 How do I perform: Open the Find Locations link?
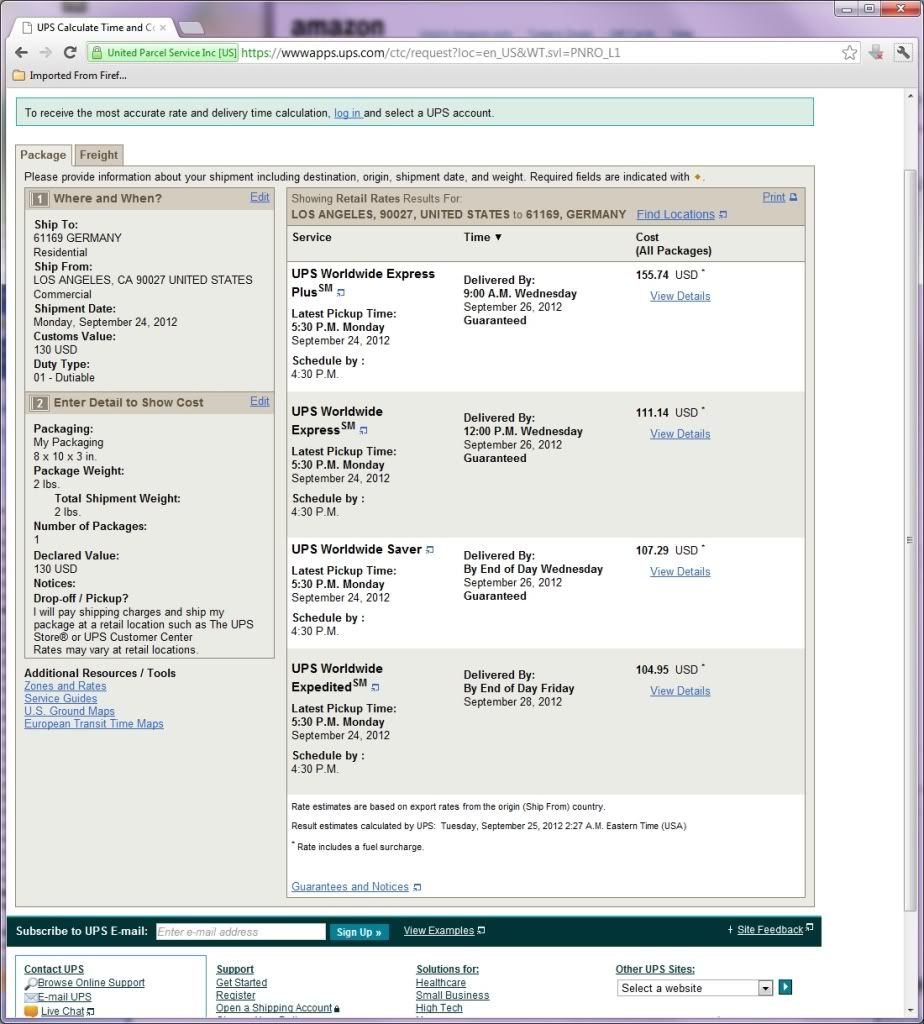675,214
